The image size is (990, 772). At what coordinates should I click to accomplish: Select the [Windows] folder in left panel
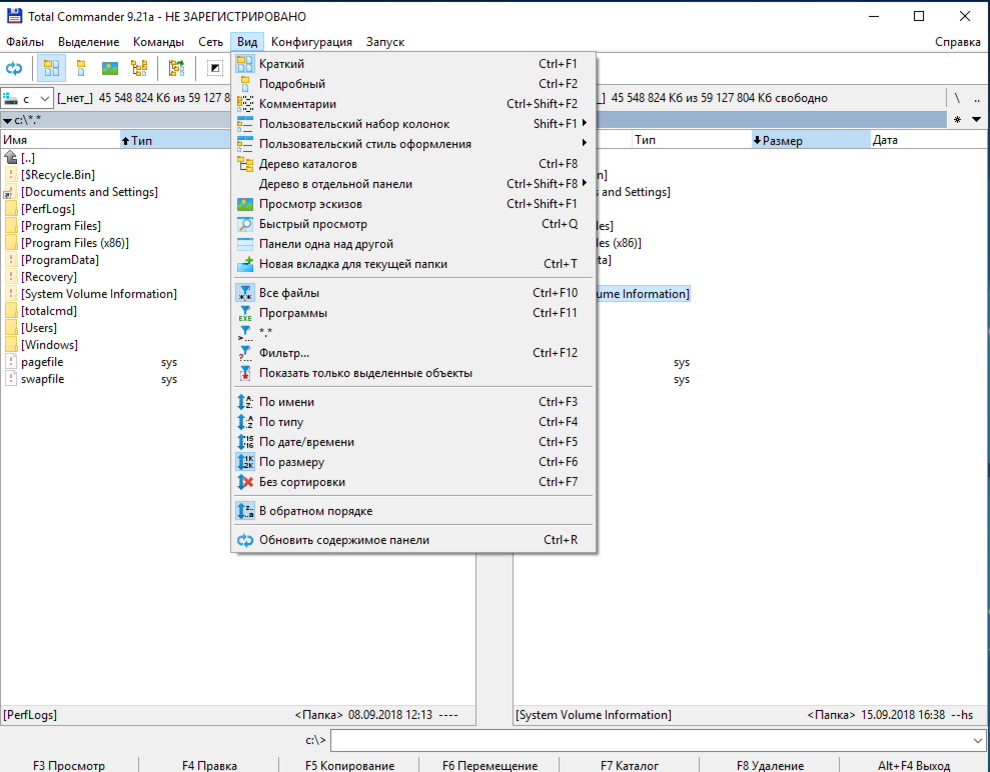pyautogui.click(x=49, y=345)
